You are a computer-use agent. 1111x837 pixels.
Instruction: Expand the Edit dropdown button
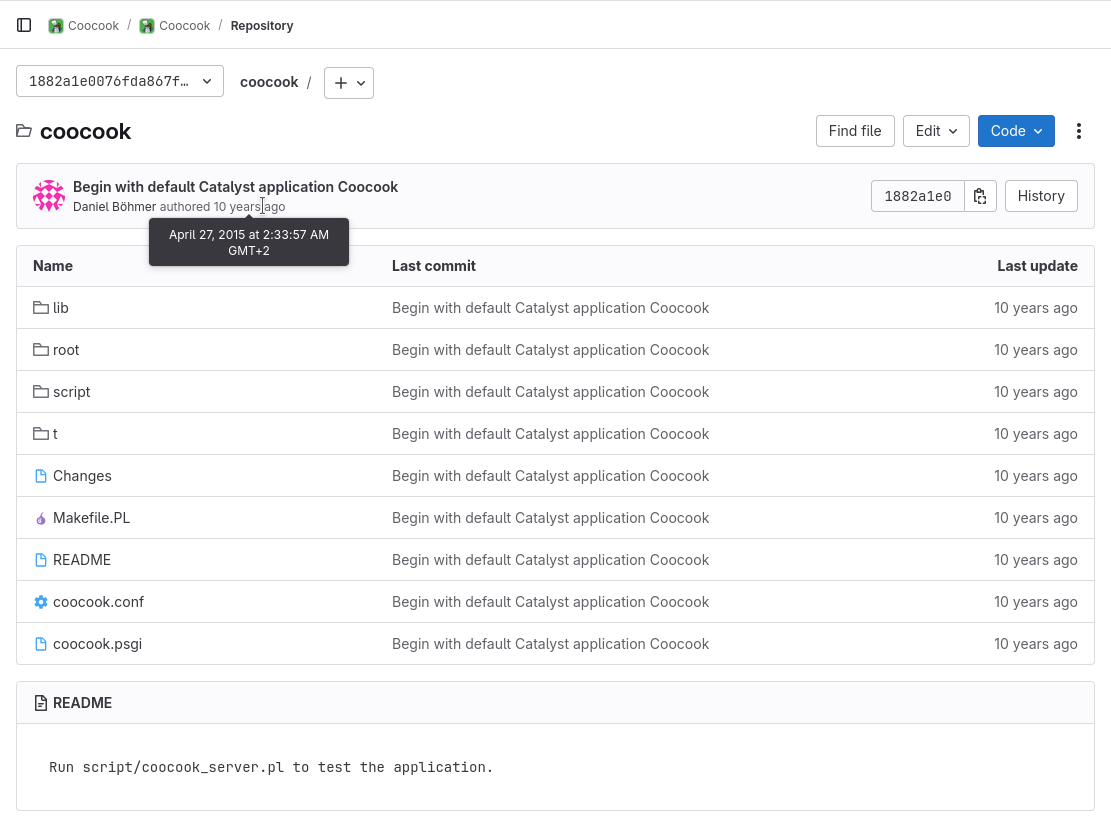click(936, 131)
